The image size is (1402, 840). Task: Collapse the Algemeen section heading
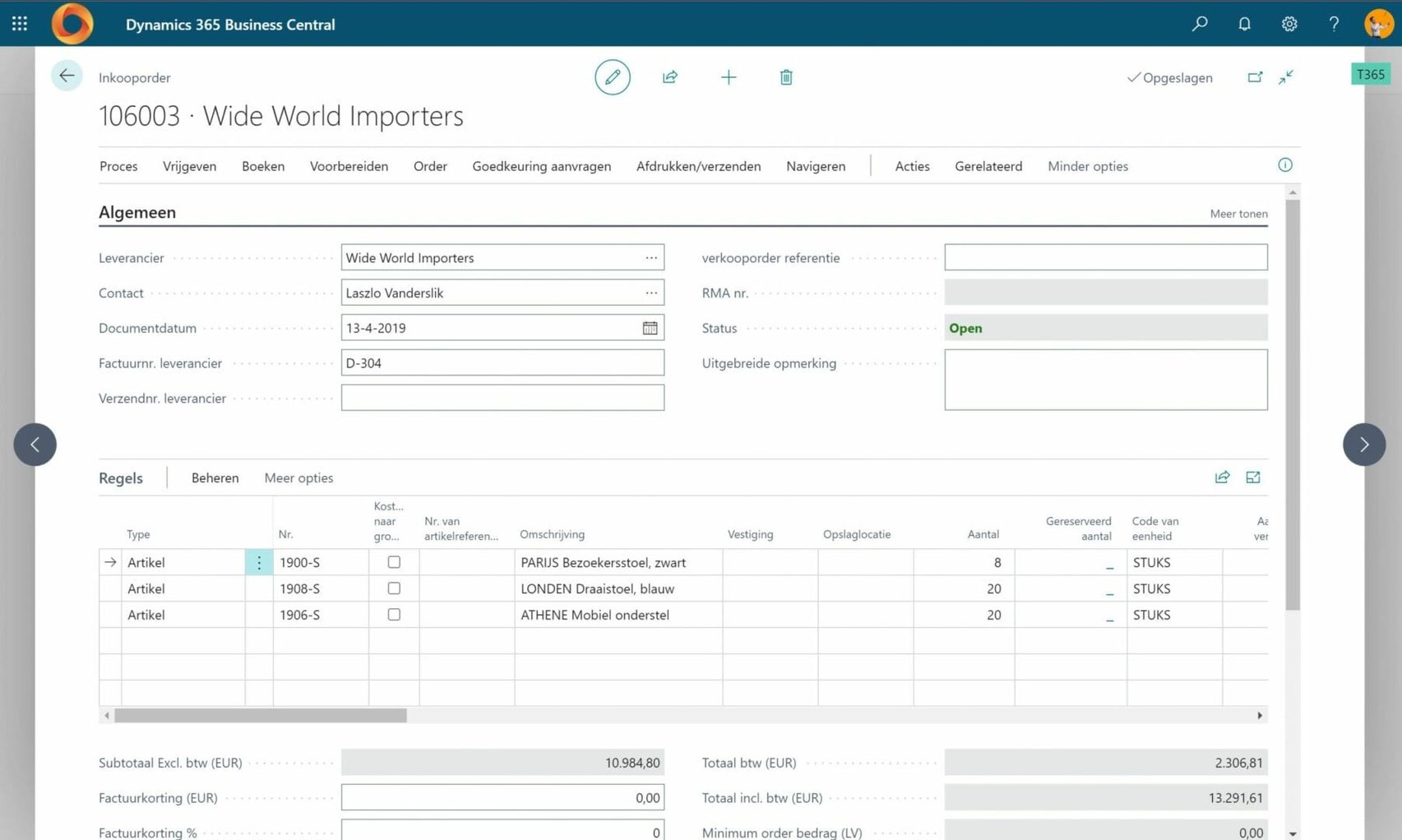point(137,212)
